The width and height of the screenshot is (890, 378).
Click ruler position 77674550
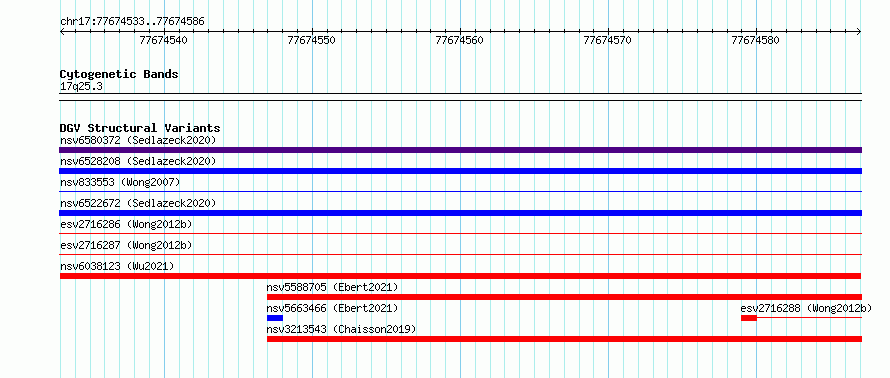312,40
